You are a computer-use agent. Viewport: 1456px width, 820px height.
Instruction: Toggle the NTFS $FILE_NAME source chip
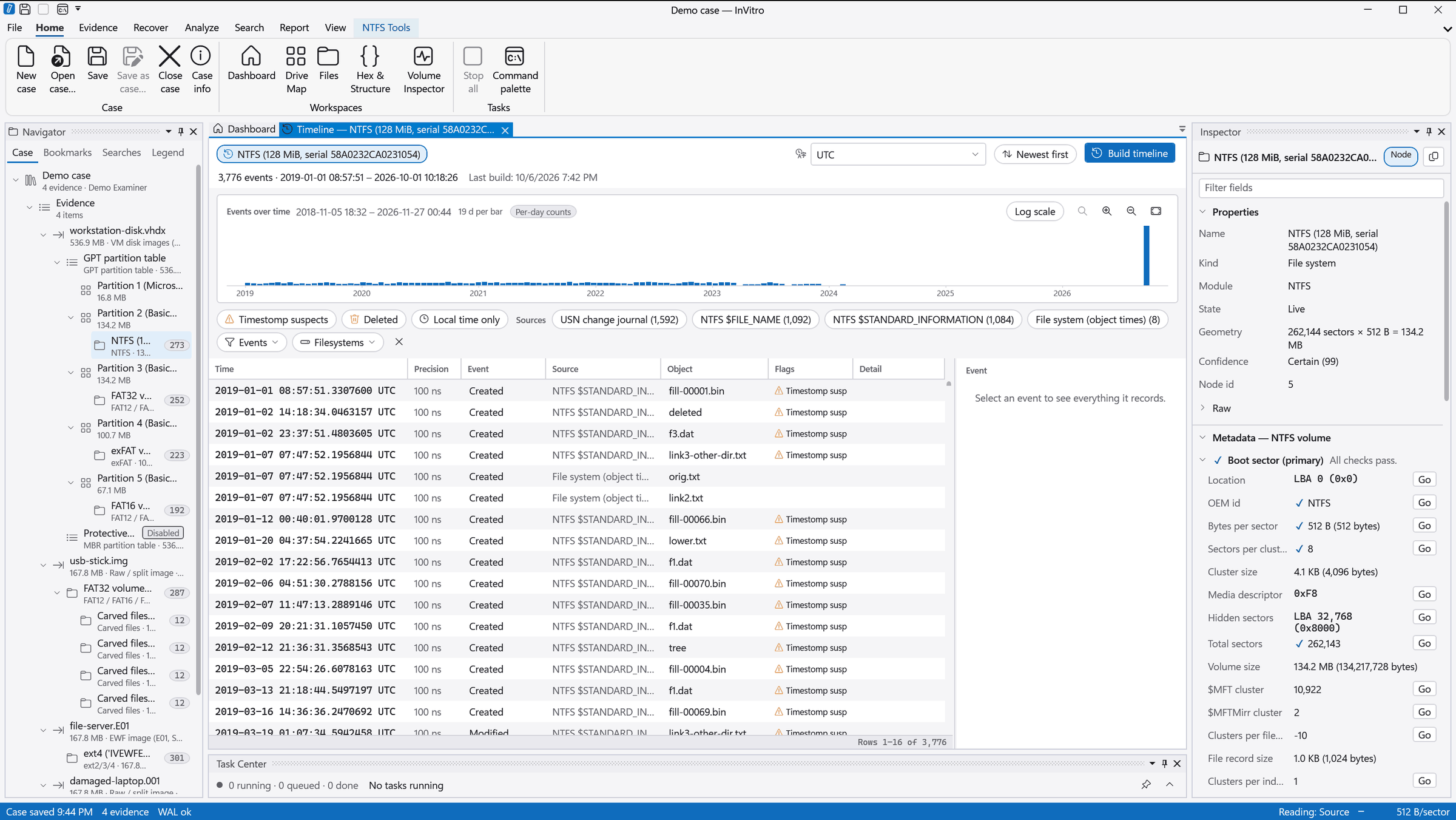pos(755,319)
